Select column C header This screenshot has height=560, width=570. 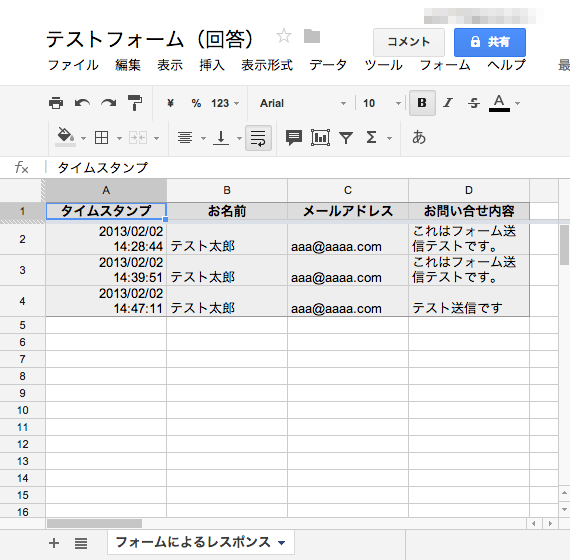348,190
